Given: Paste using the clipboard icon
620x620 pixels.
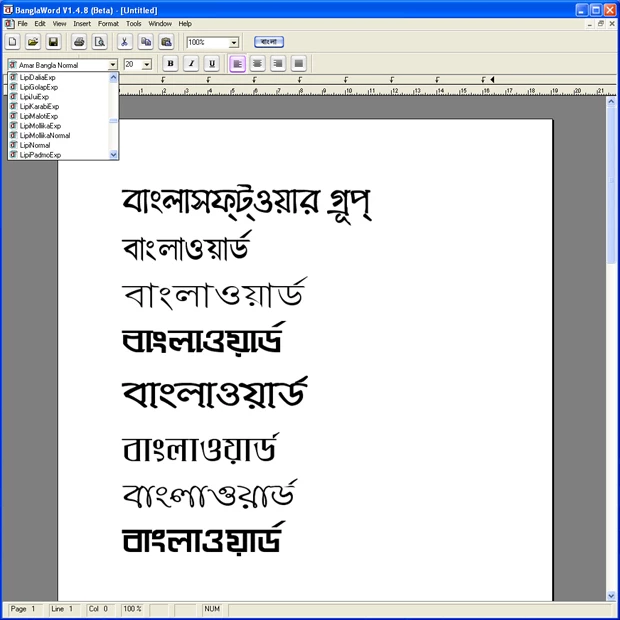Looking at the screenshot, I should click(x=166, y=42).
